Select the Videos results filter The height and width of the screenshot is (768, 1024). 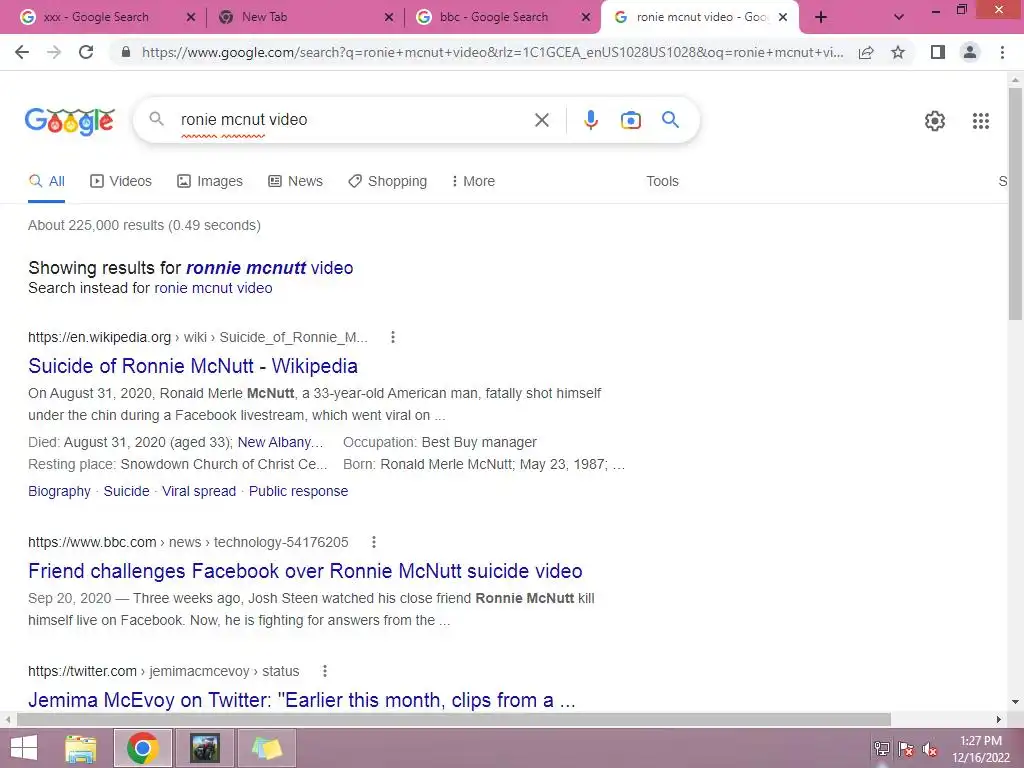coord(121,182)
